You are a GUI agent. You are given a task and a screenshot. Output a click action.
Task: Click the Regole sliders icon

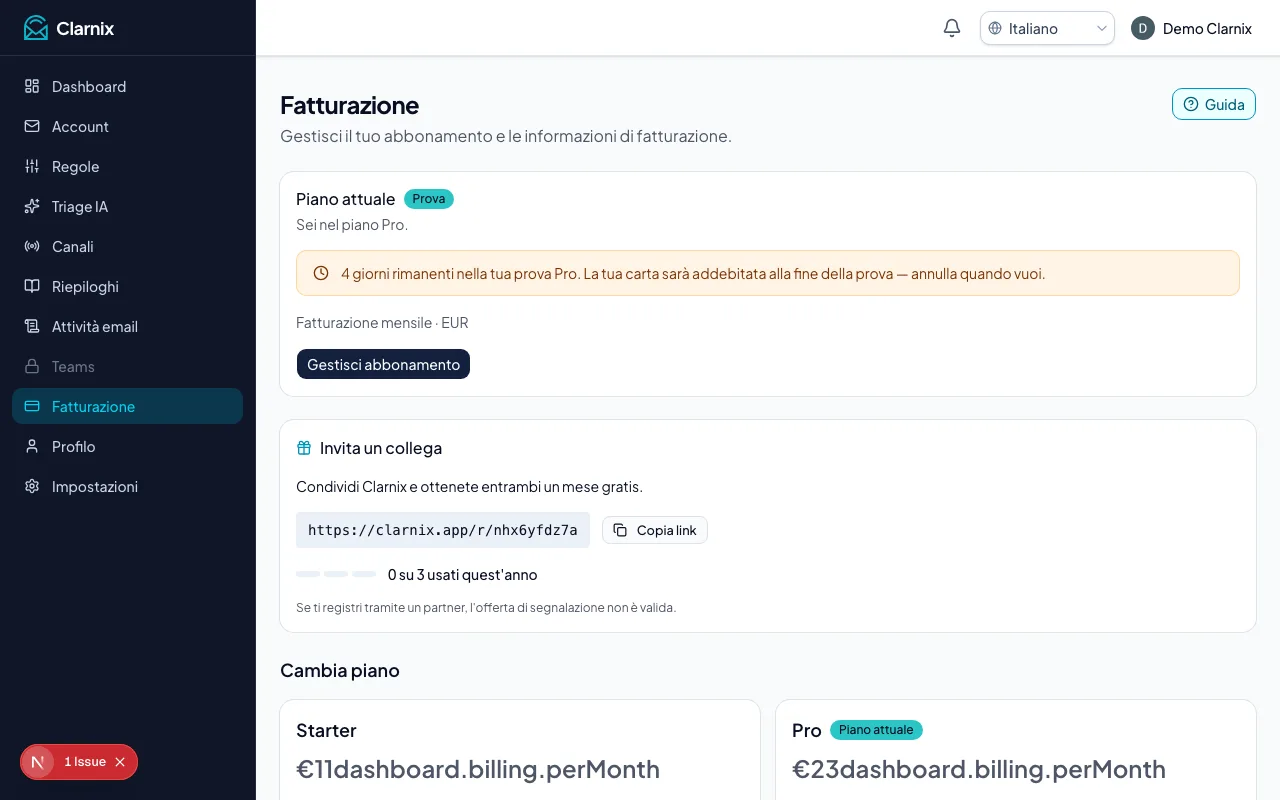[32, 166]
